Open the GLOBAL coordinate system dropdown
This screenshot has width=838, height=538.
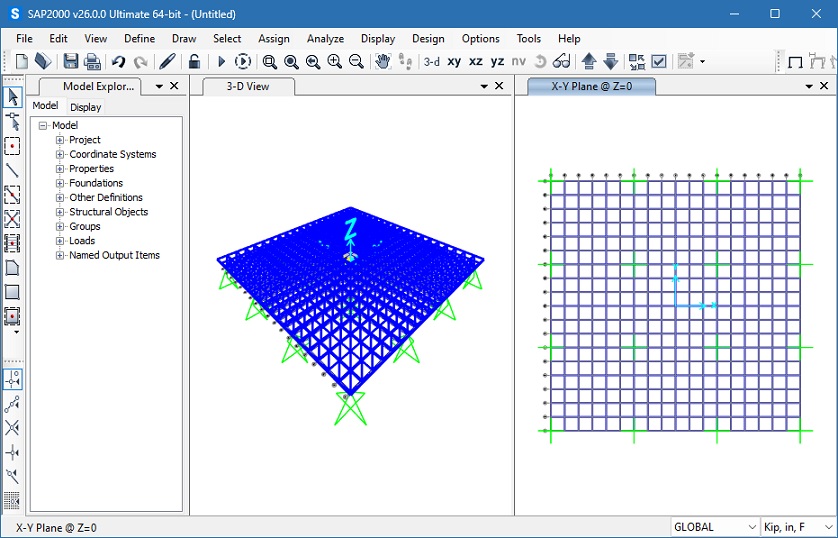(715, 527)
